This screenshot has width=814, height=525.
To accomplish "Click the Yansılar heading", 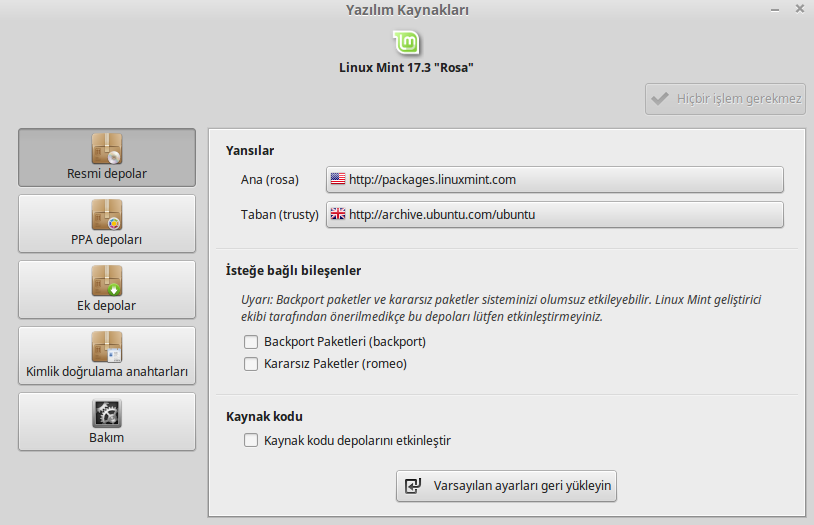I will 250,151.
